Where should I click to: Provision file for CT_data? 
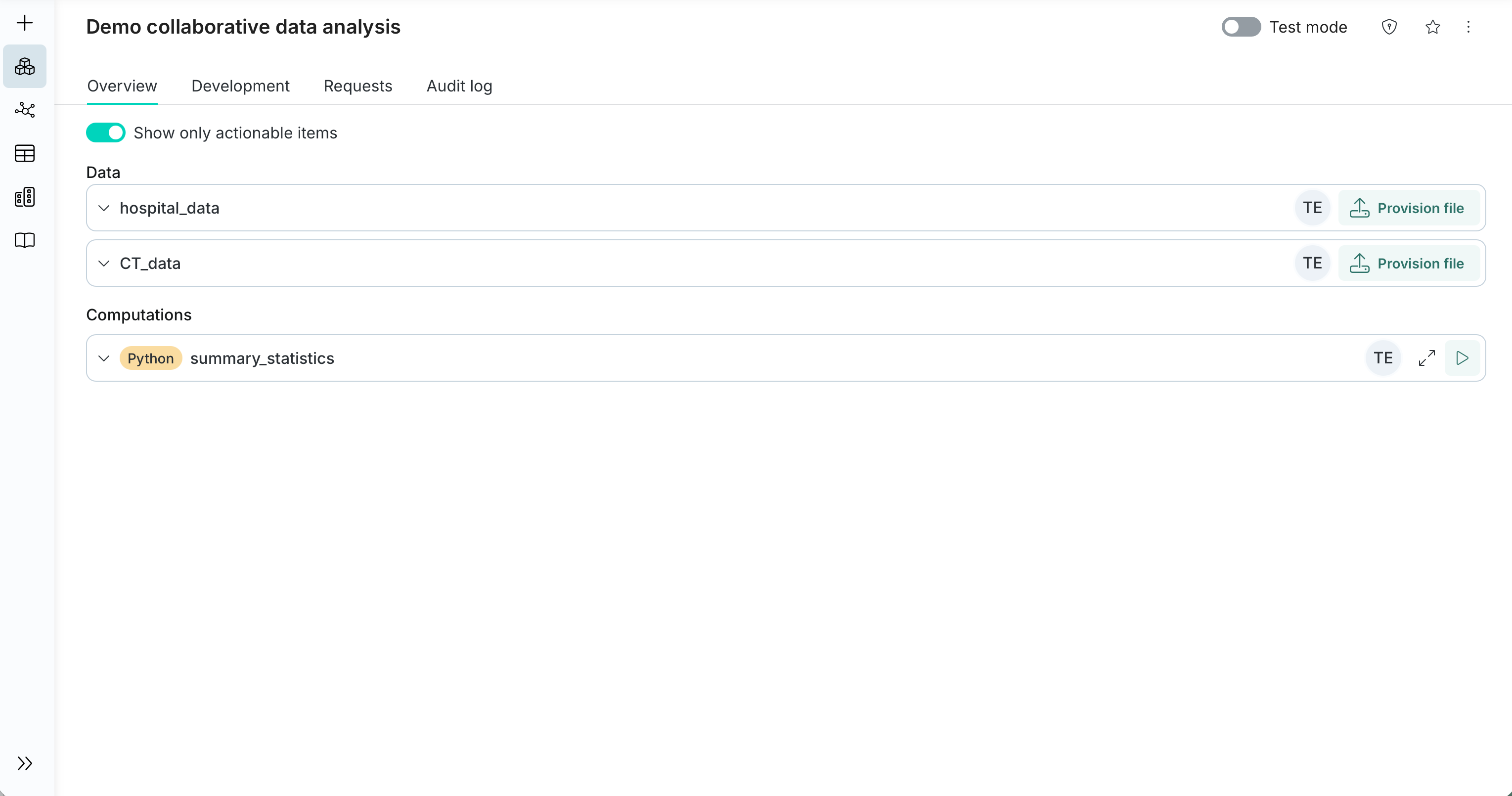(x=1408, y=264)
